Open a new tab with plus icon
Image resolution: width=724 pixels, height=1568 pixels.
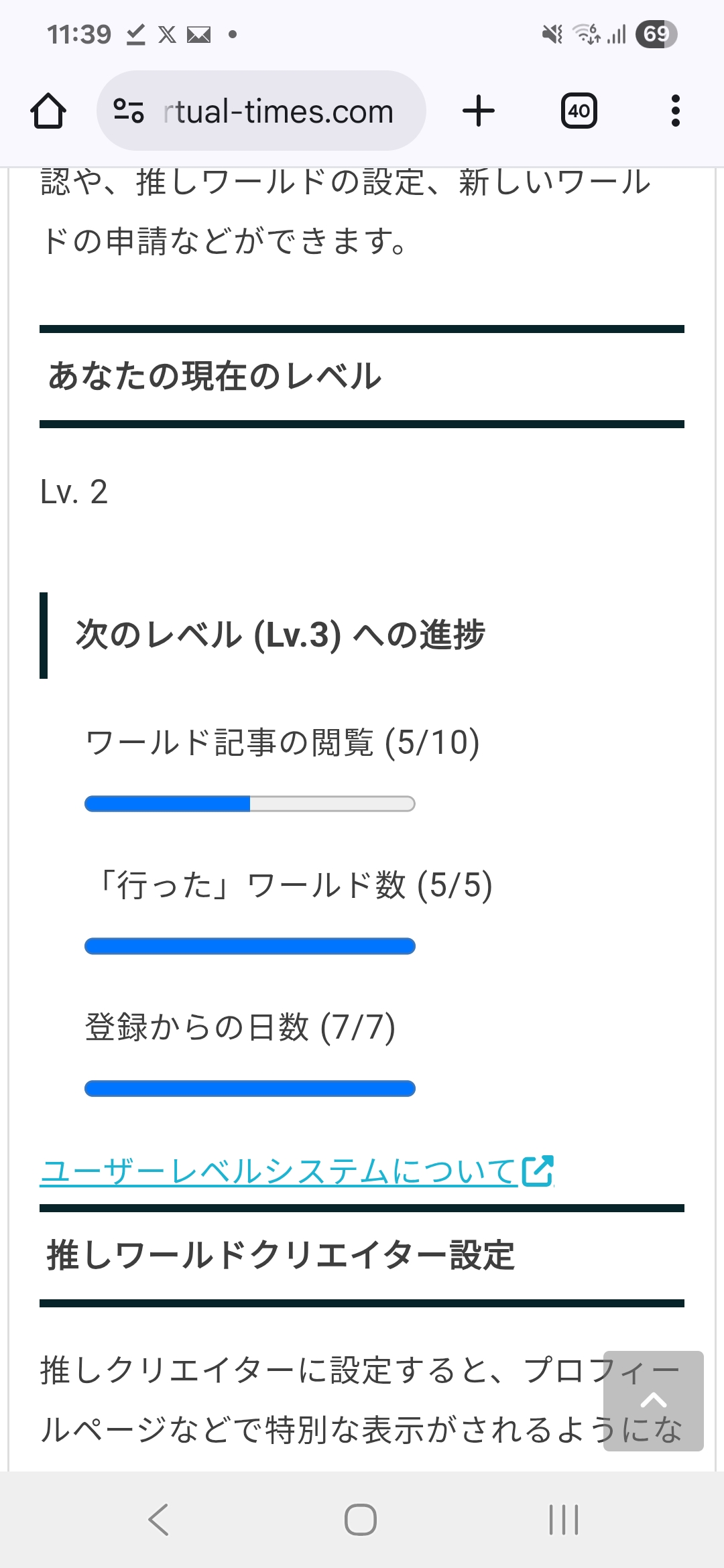click(x=479, y=111)
